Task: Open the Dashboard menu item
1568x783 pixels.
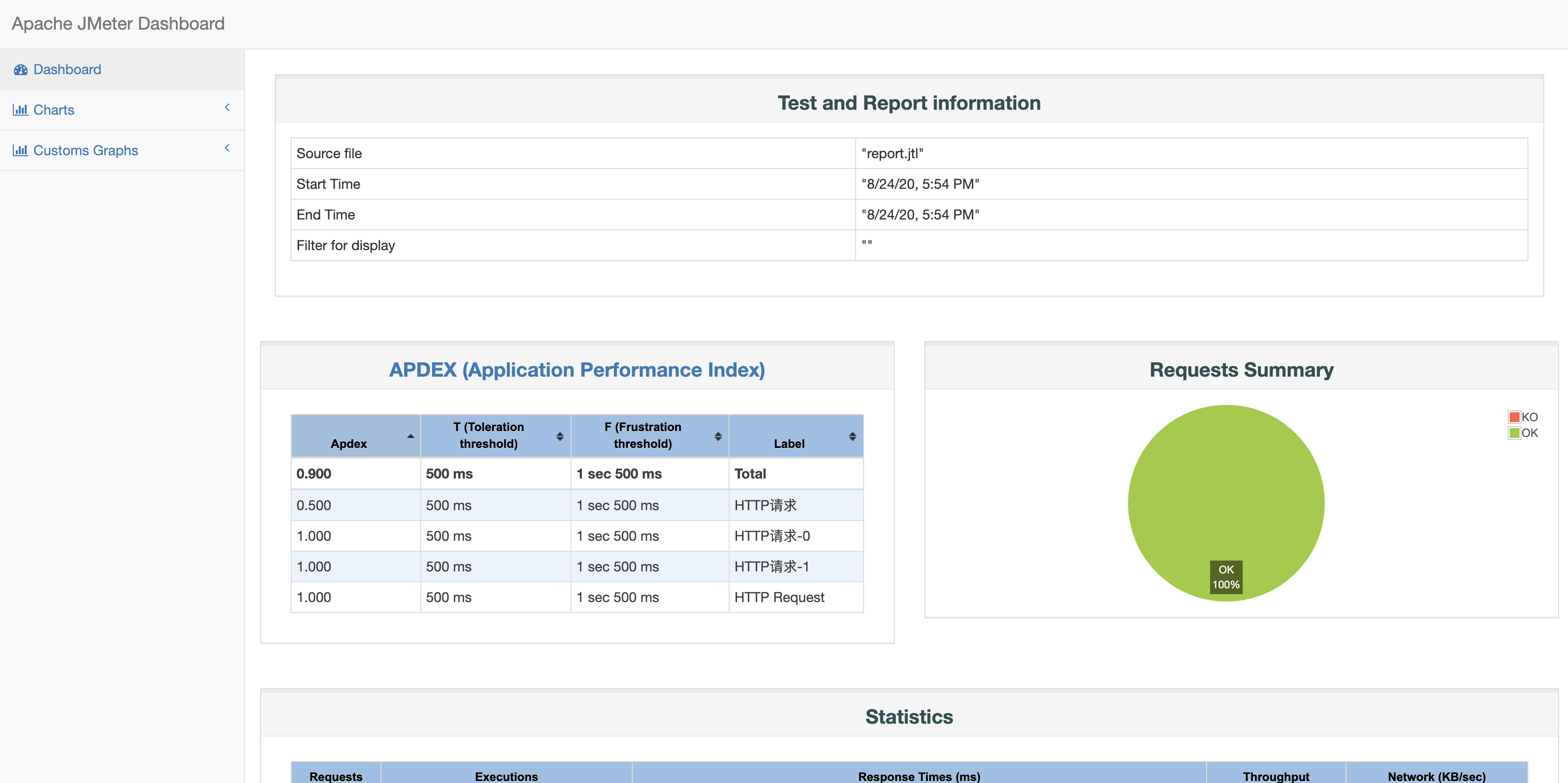Action: point(67,69)
